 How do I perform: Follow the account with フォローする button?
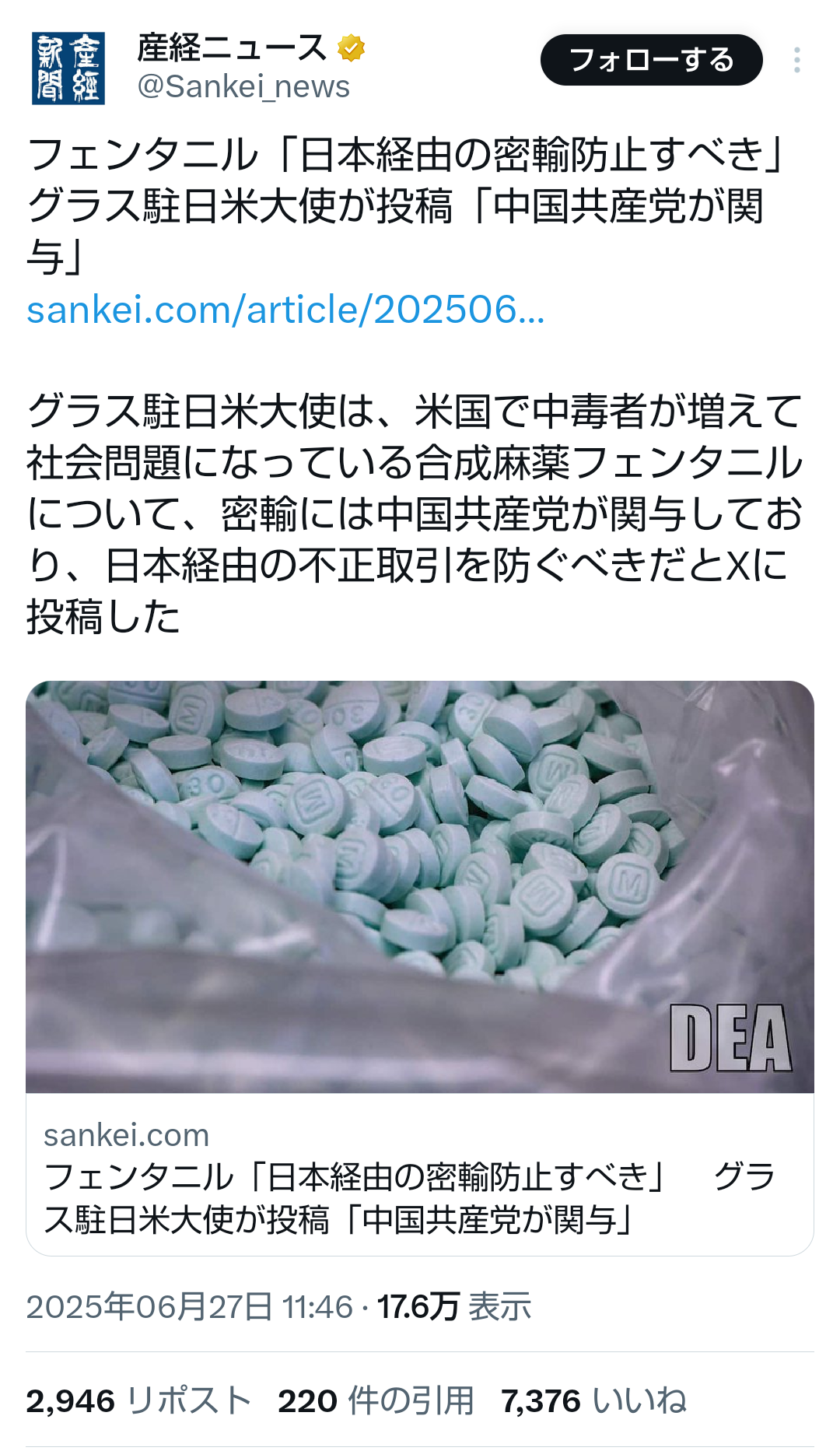tap(652, 60)
